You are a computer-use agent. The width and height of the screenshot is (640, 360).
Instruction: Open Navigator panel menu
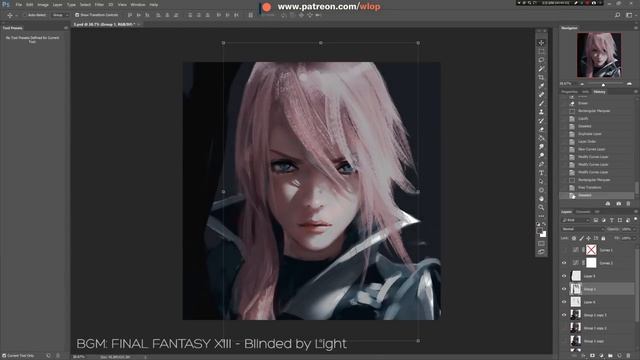[x=636, y=28]
